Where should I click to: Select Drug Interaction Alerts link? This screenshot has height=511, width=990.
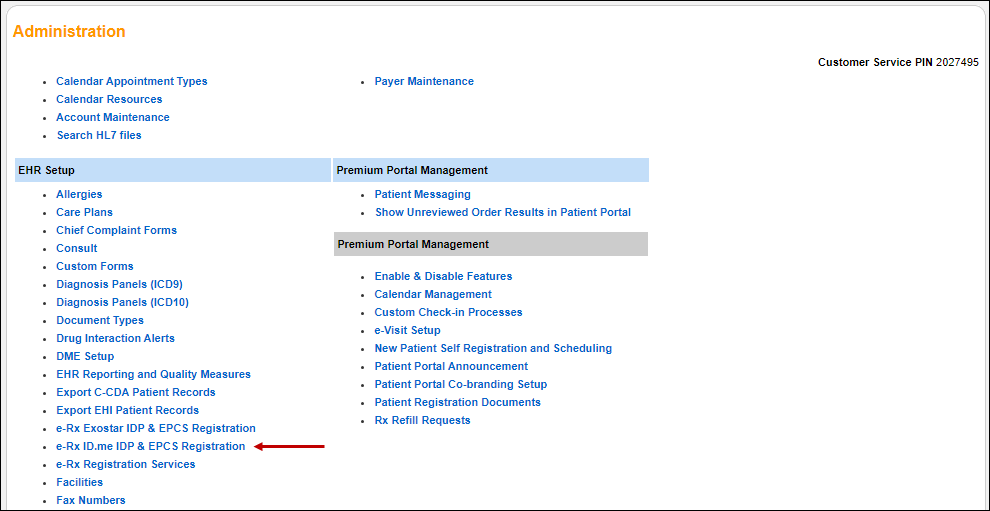(x=115, y=338)
